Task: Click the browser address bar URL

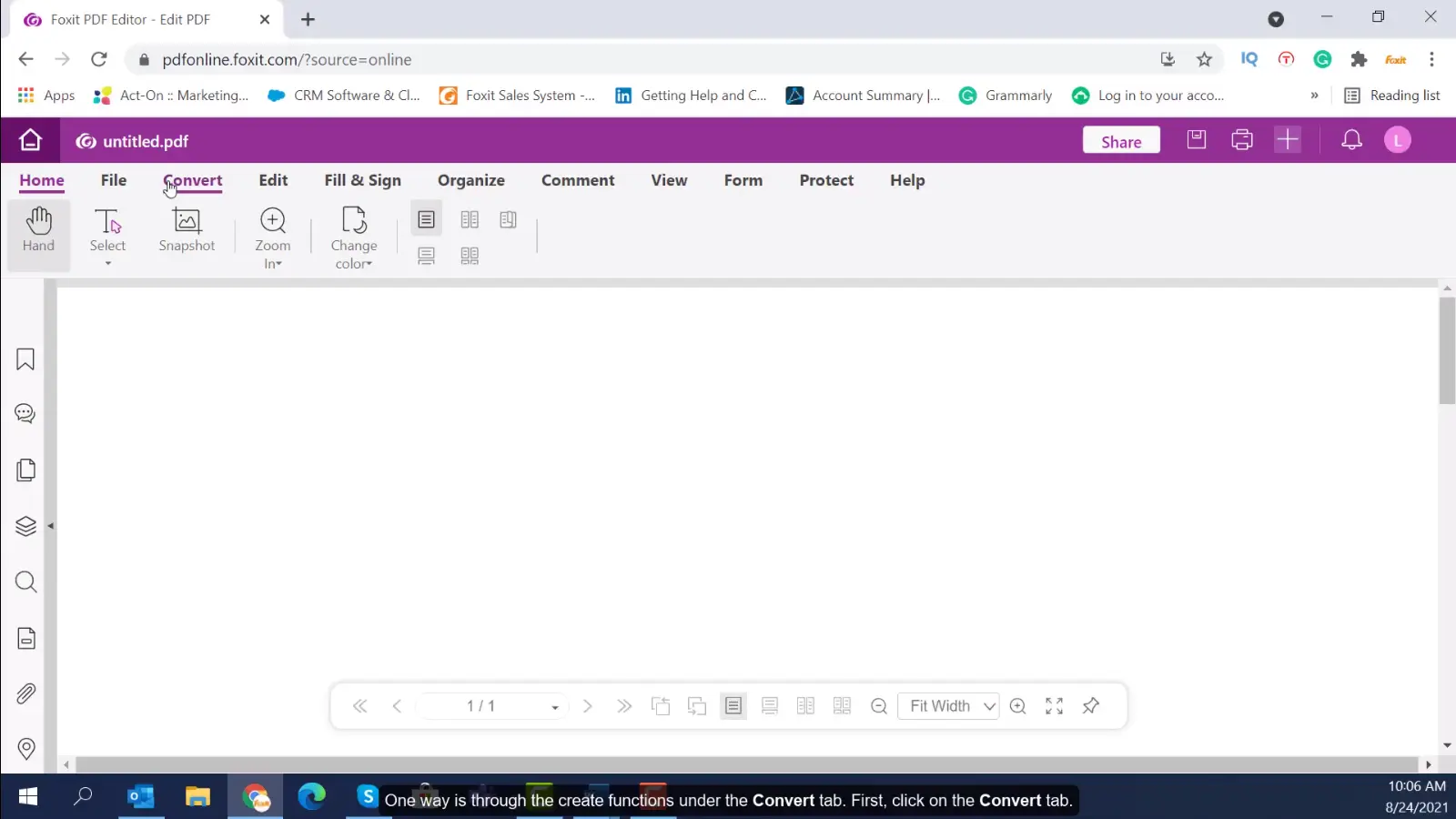Action: tap(287, 60)
